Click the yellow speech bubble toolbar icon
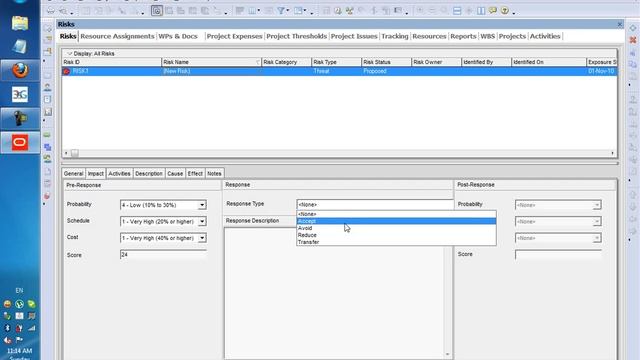 [493, 11]
